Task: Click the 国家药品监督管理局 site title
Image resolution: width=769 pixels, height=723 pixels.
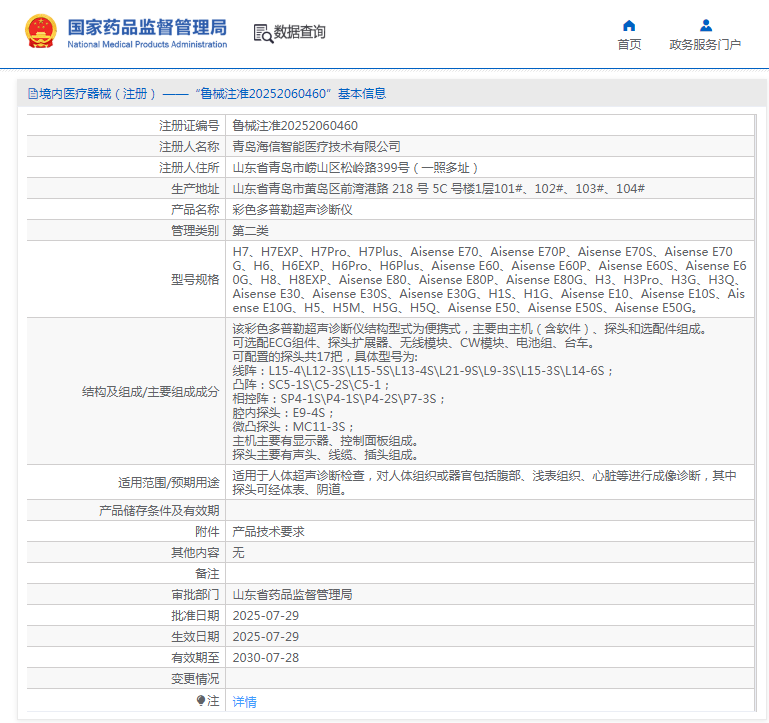Action: click(x=147, y=26)
